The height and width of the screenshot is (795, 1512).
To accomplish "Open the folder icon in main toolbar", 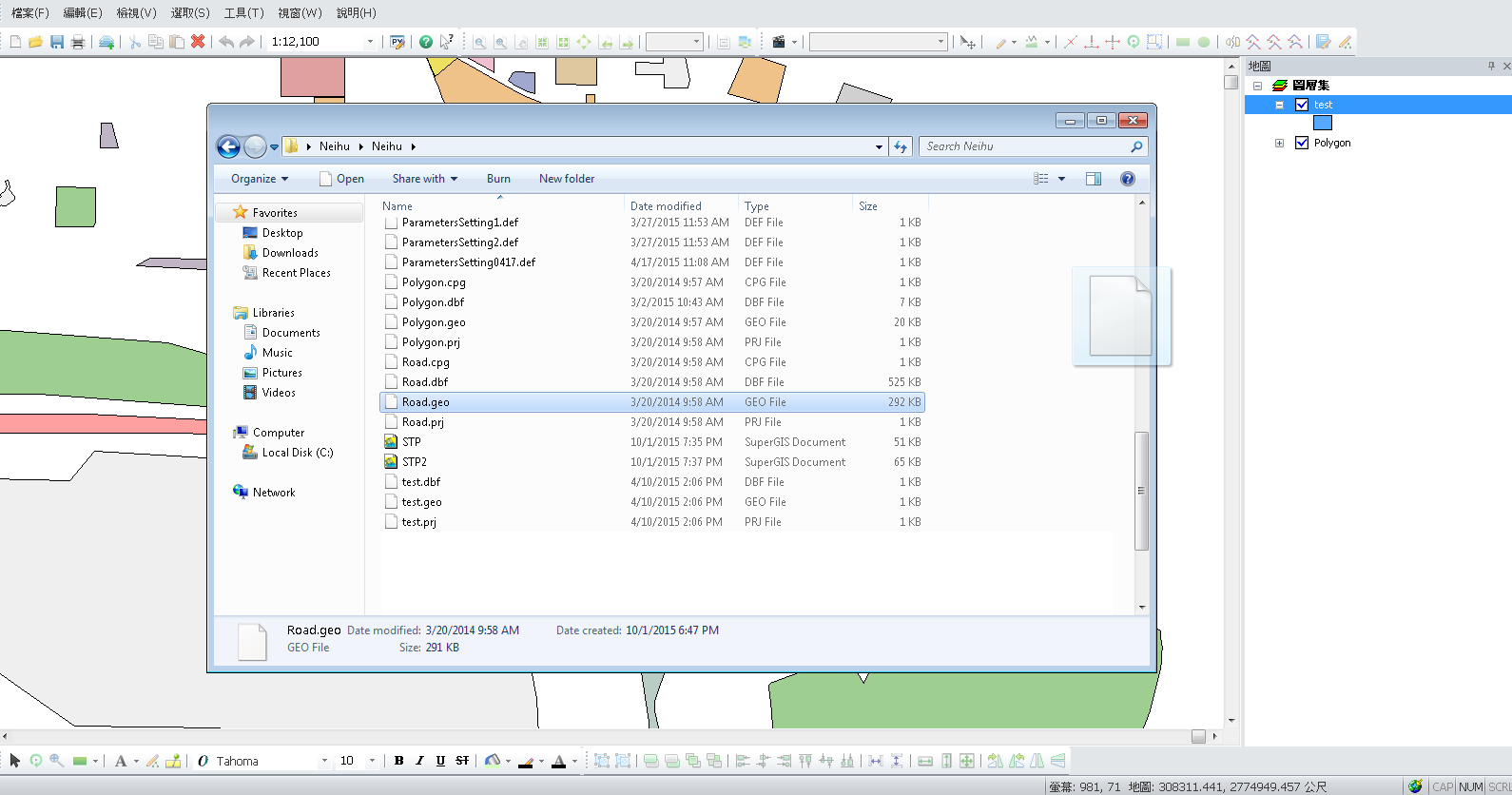I will coord(35,42).
